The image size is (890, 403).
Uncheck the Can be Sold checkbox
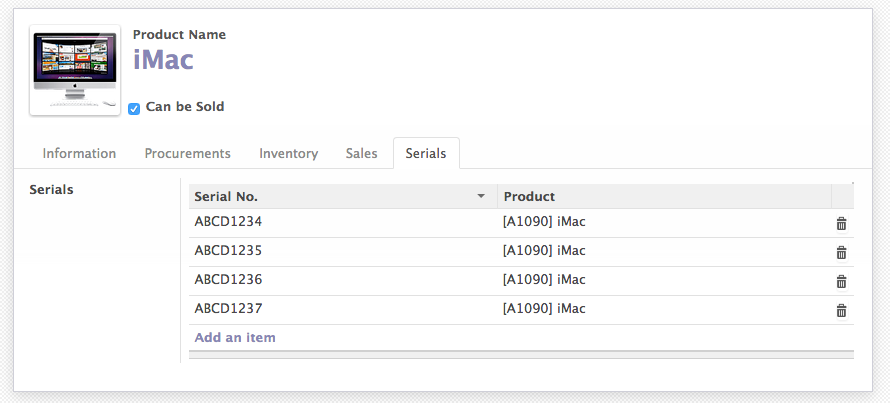click(x=134, y=109)
